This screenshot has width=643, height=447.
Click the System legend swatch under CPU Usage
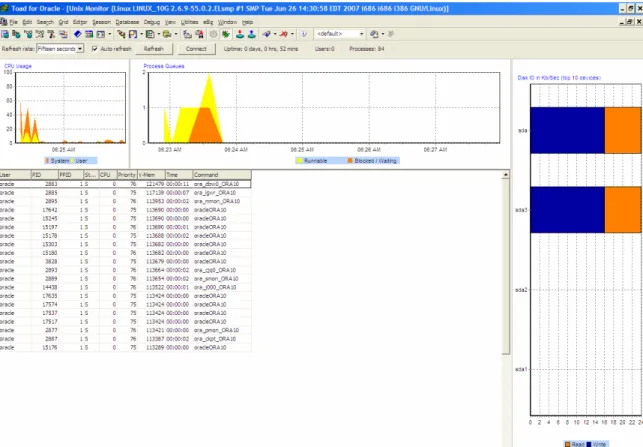(x=48, y=161)
